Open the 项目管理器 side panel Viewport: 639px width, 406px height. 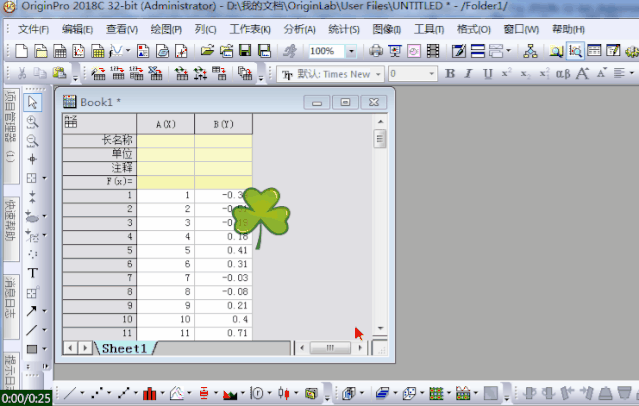pos(11,135)
